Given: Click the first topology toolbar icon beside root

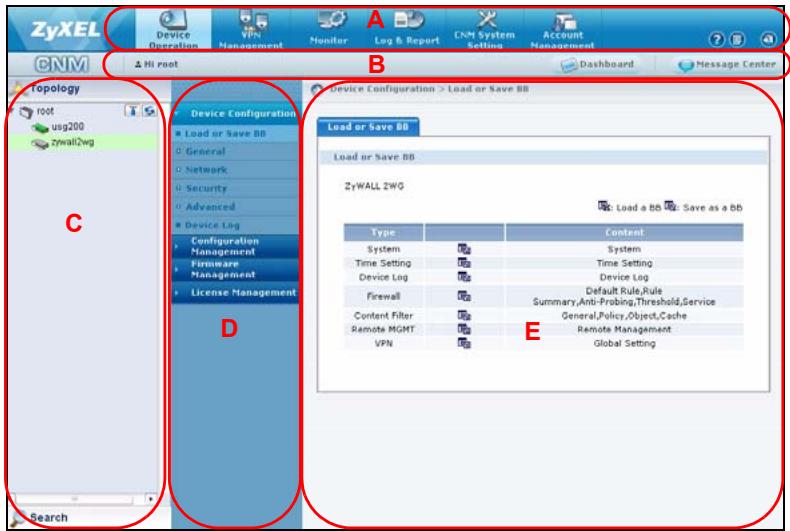Looking at the screenshot, I should tap(132, 110).
